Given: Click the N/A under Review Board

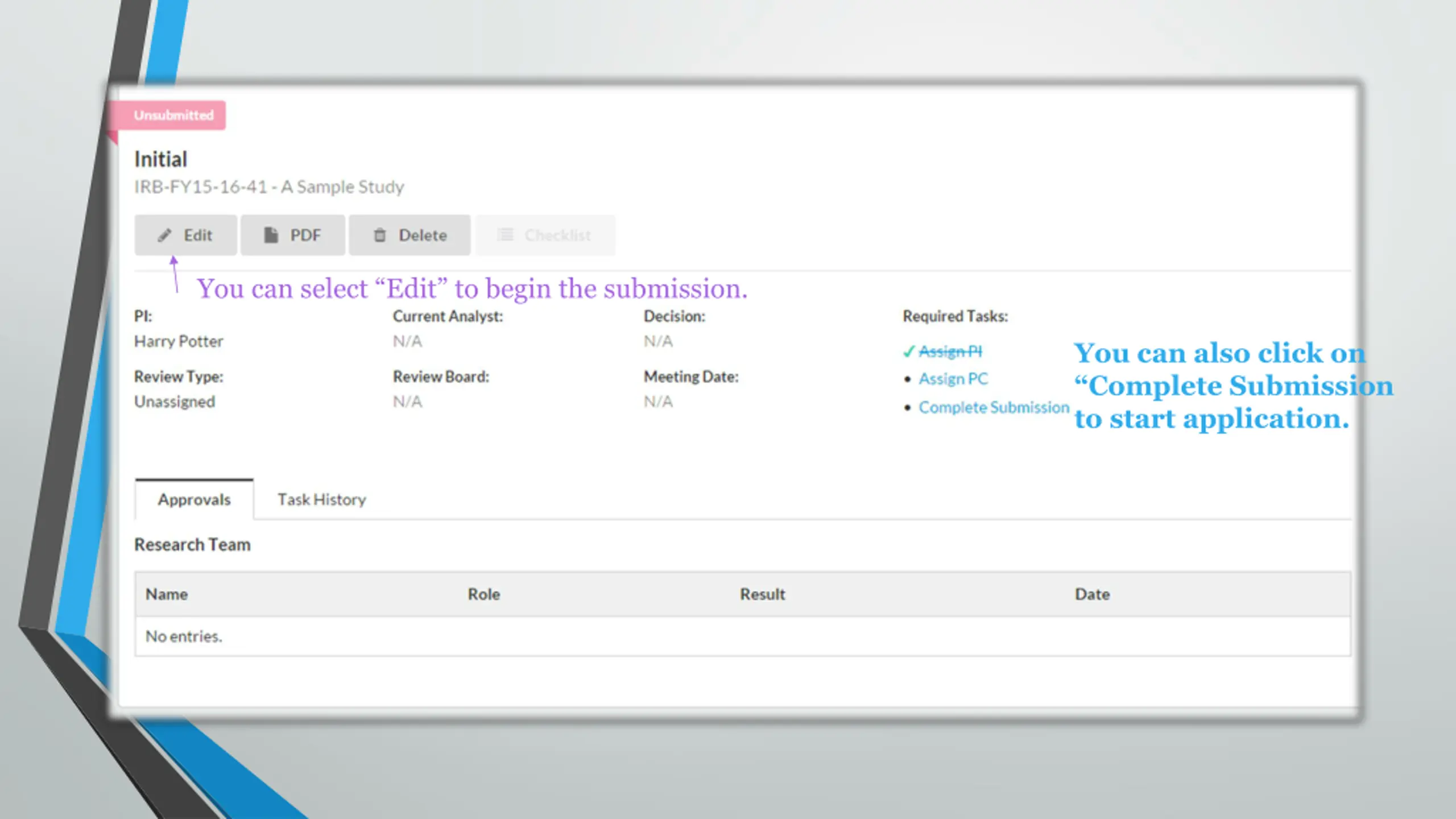Looking at the screenshot, I should (x=407, y=402).
